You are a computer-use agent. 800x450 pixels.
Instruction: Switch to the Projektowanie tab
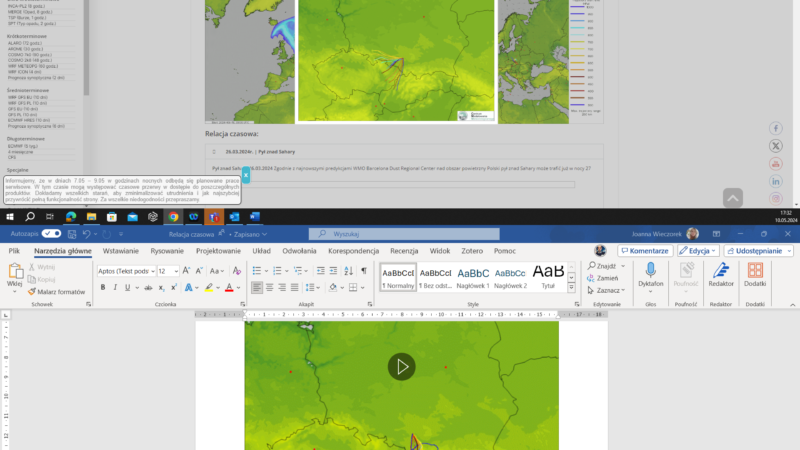[218, 251]
